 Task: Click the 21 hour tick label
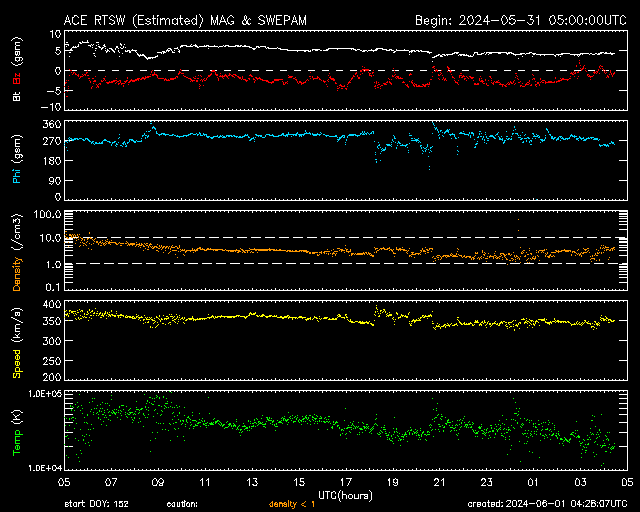[x=439, y=482]
